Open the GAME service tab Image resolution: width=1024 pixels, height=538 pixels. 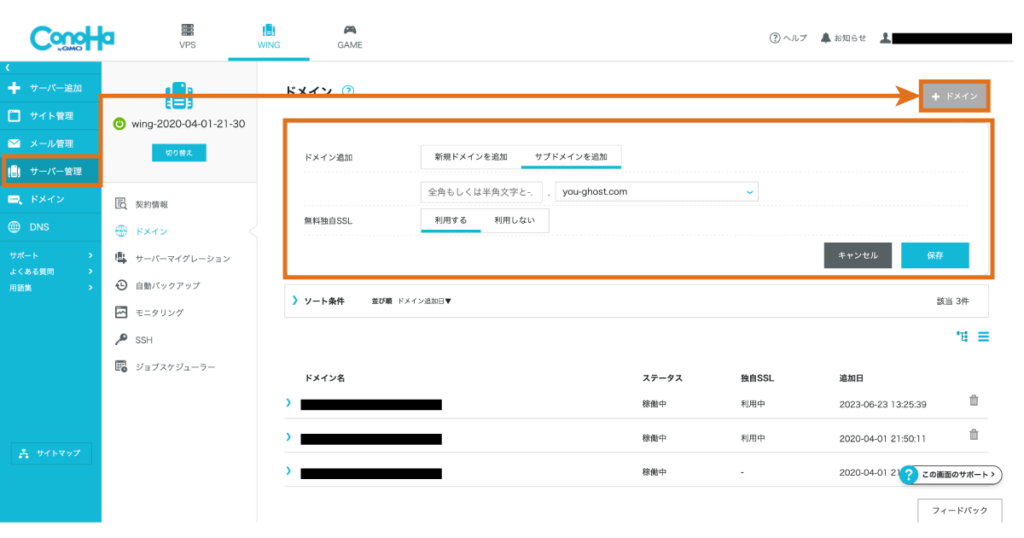pos(349,36)
